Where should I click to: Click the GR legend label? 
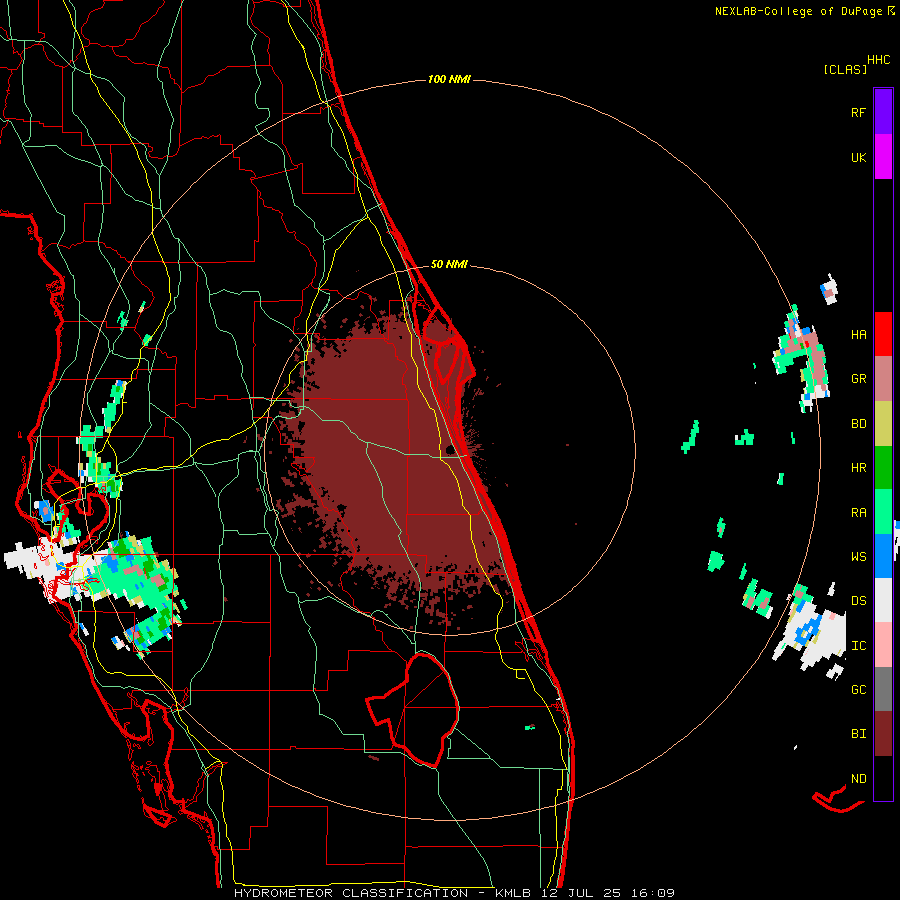[x=858, y=379]
